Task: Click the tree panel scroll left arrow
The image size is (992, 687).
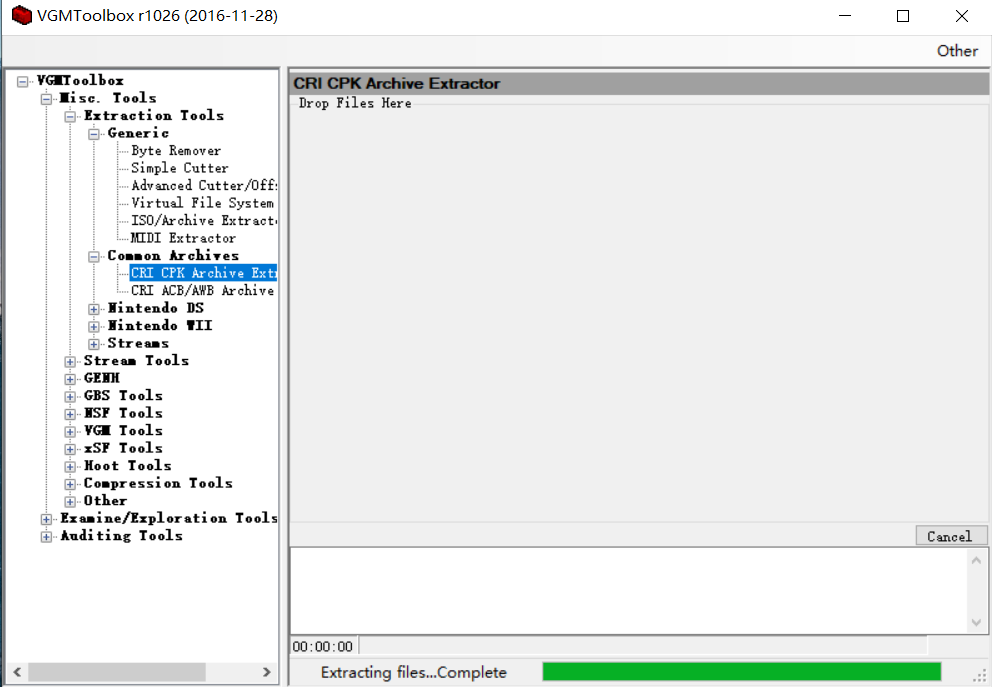Action: coord(17,672)
